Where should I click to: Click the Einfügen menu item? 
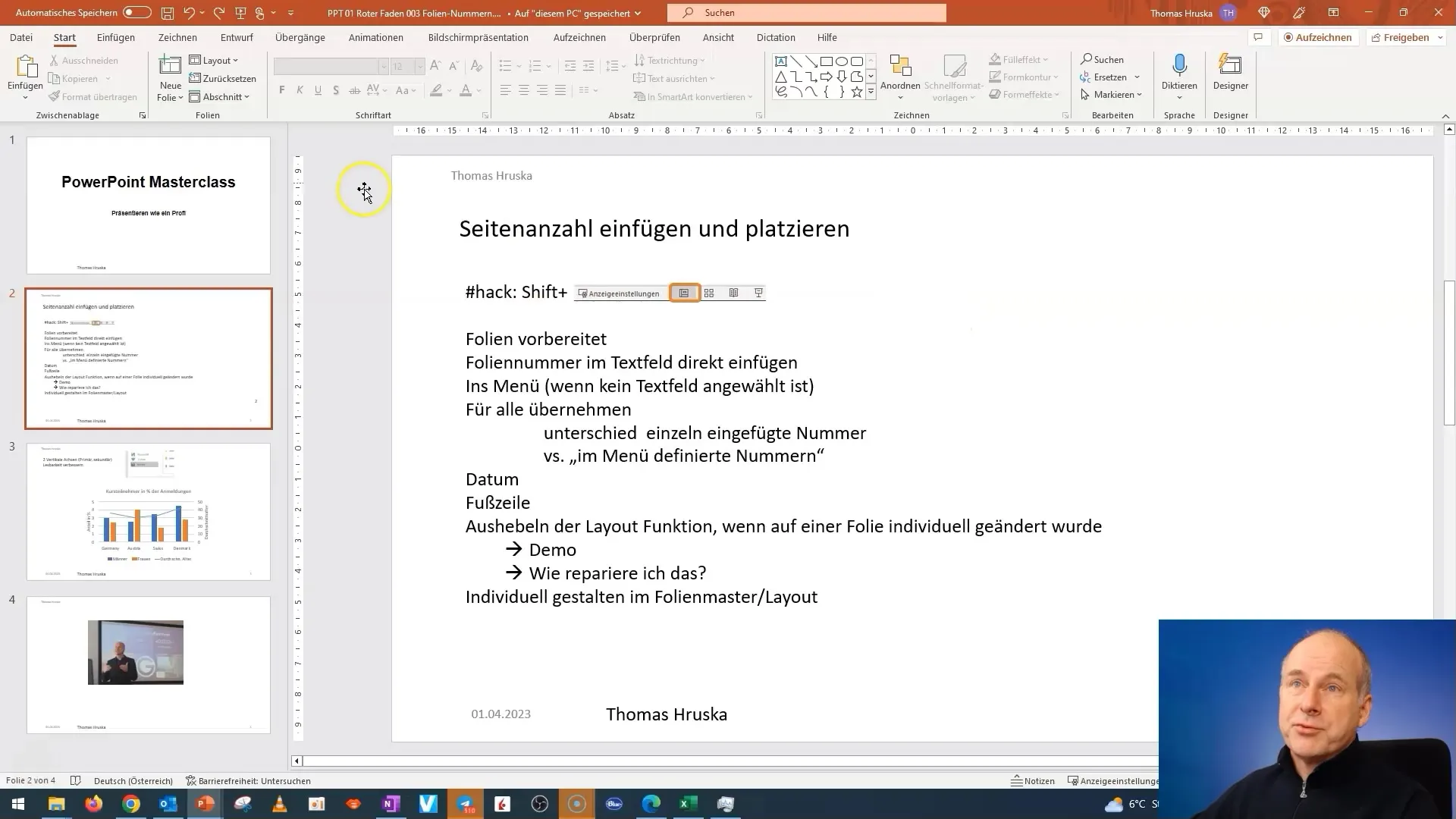point(116,37)
